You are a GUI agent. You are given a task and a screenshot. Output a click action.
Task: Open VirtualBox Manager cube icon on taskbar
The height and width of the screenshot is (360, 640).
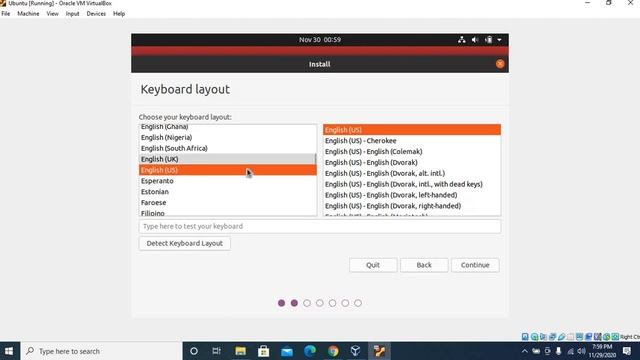(x=356, y=351)
